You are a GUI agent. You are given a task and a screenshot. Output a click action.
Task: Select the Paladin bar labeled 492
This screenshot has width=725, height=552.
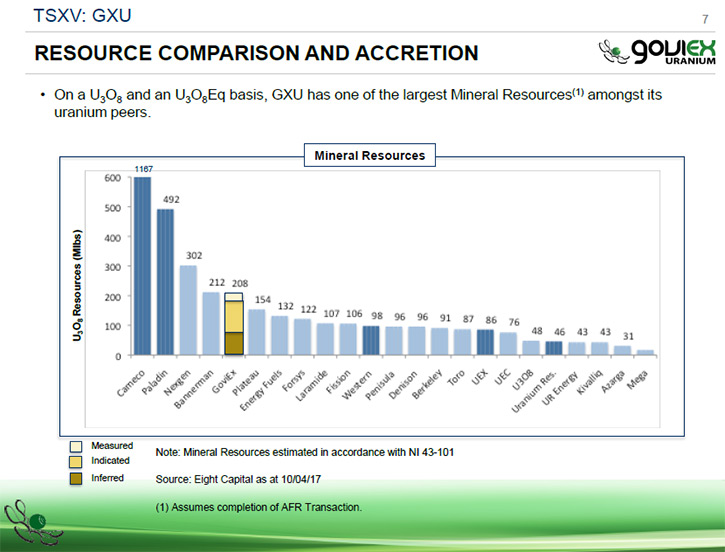(x=166, y=282)
